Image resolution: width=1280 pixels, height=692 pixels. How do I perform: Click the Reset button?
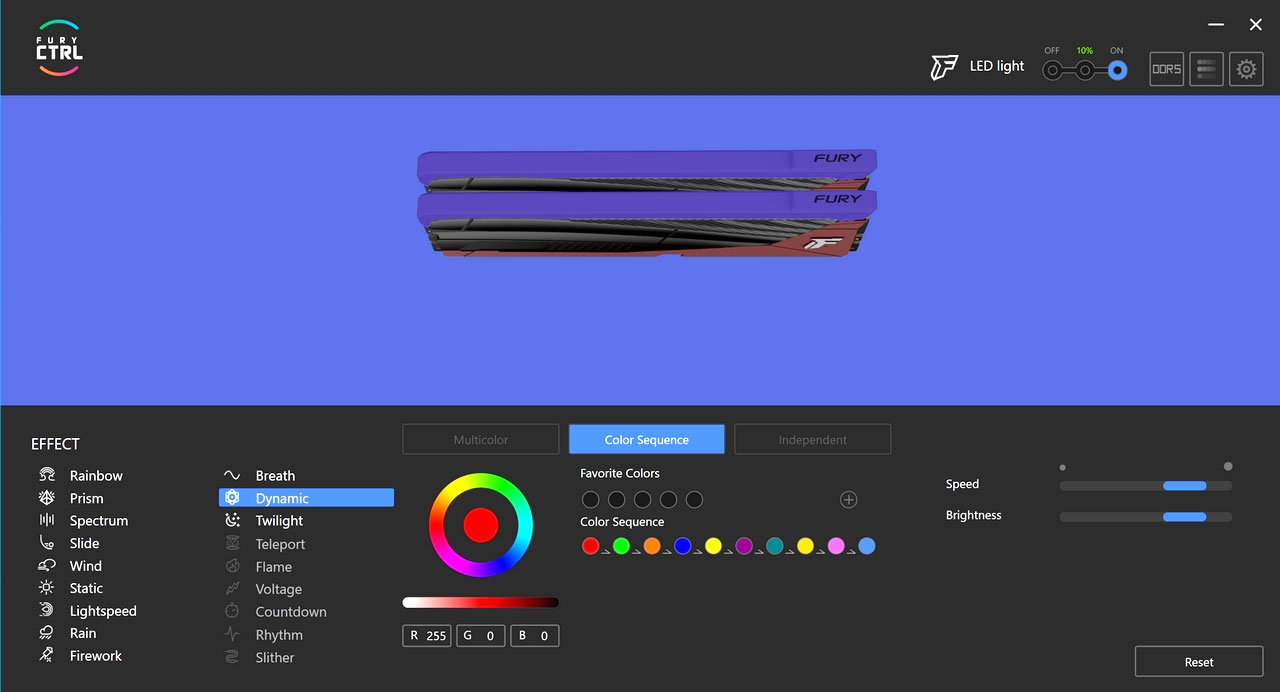click(x=1199, y=661)
